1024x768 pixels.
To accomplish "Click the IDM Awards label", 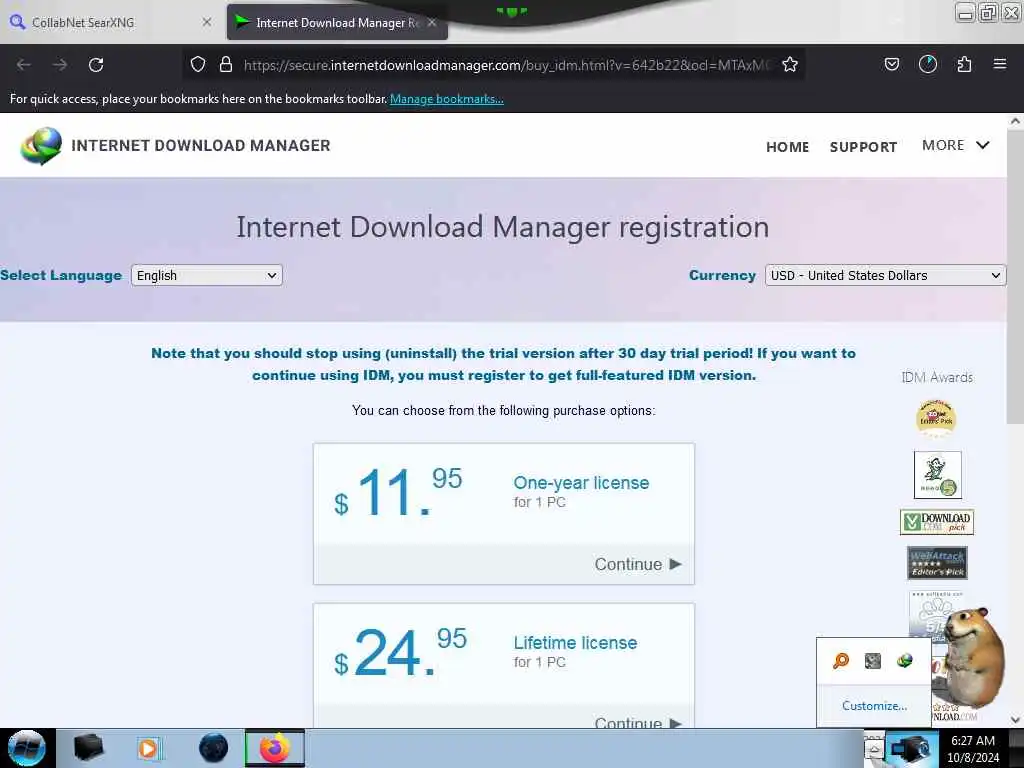I will tap(937, 377).
